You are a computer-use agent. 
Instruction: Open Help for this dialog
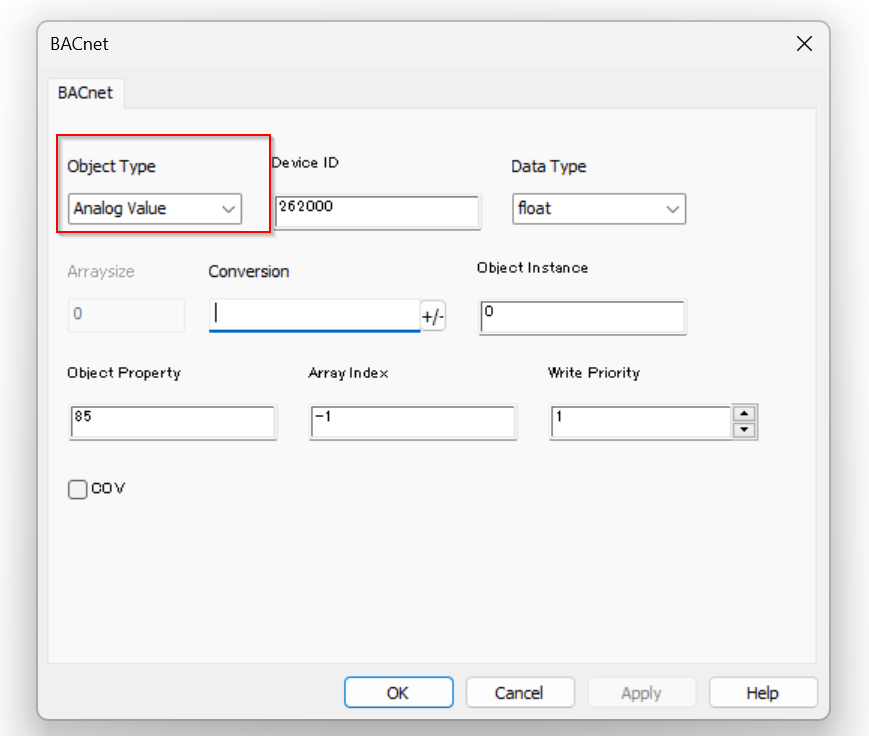pos(763,693)
